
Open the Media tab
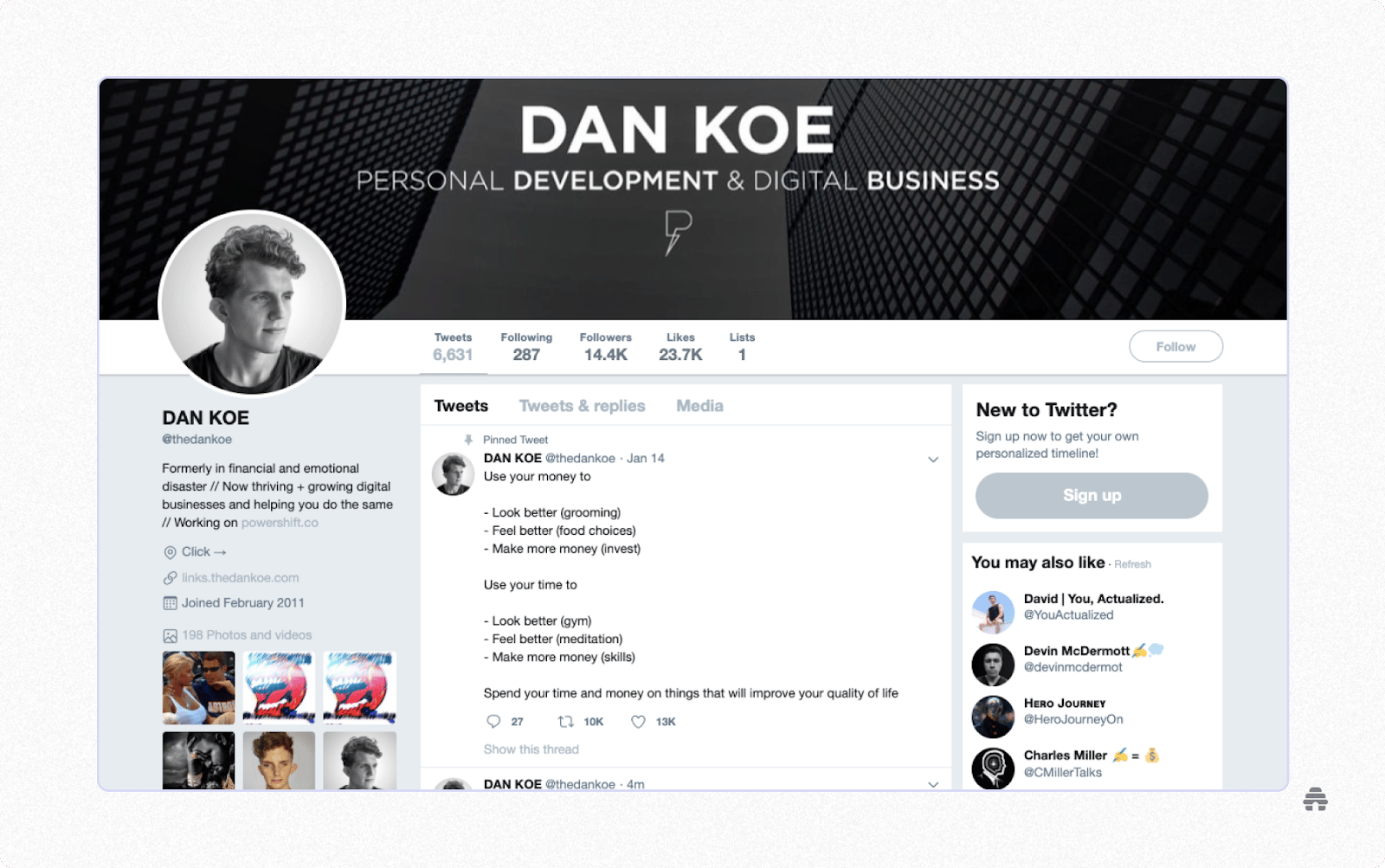coord(699,406)
